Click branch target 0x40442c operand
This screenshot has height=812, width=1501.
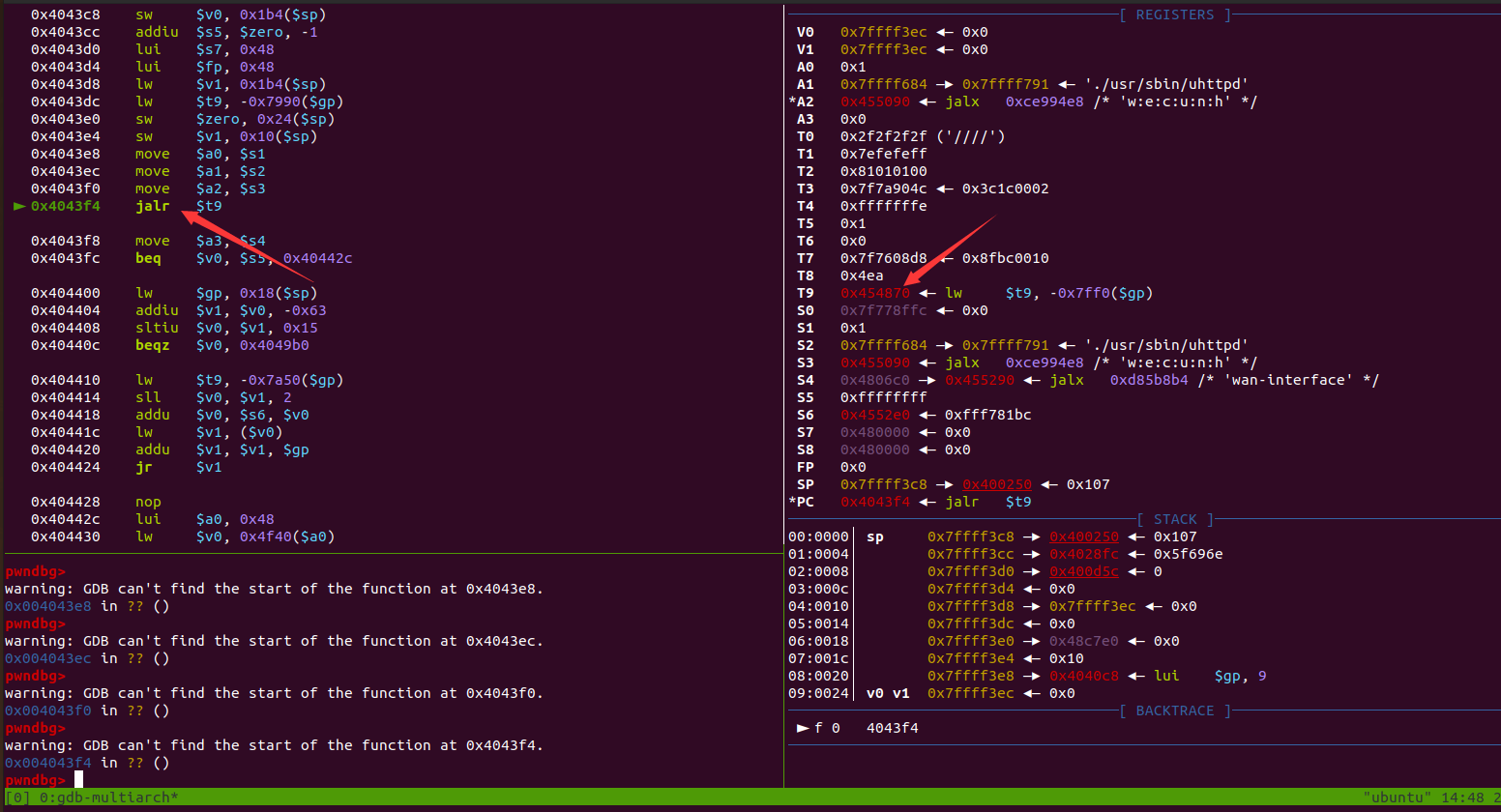coord(317,258)
